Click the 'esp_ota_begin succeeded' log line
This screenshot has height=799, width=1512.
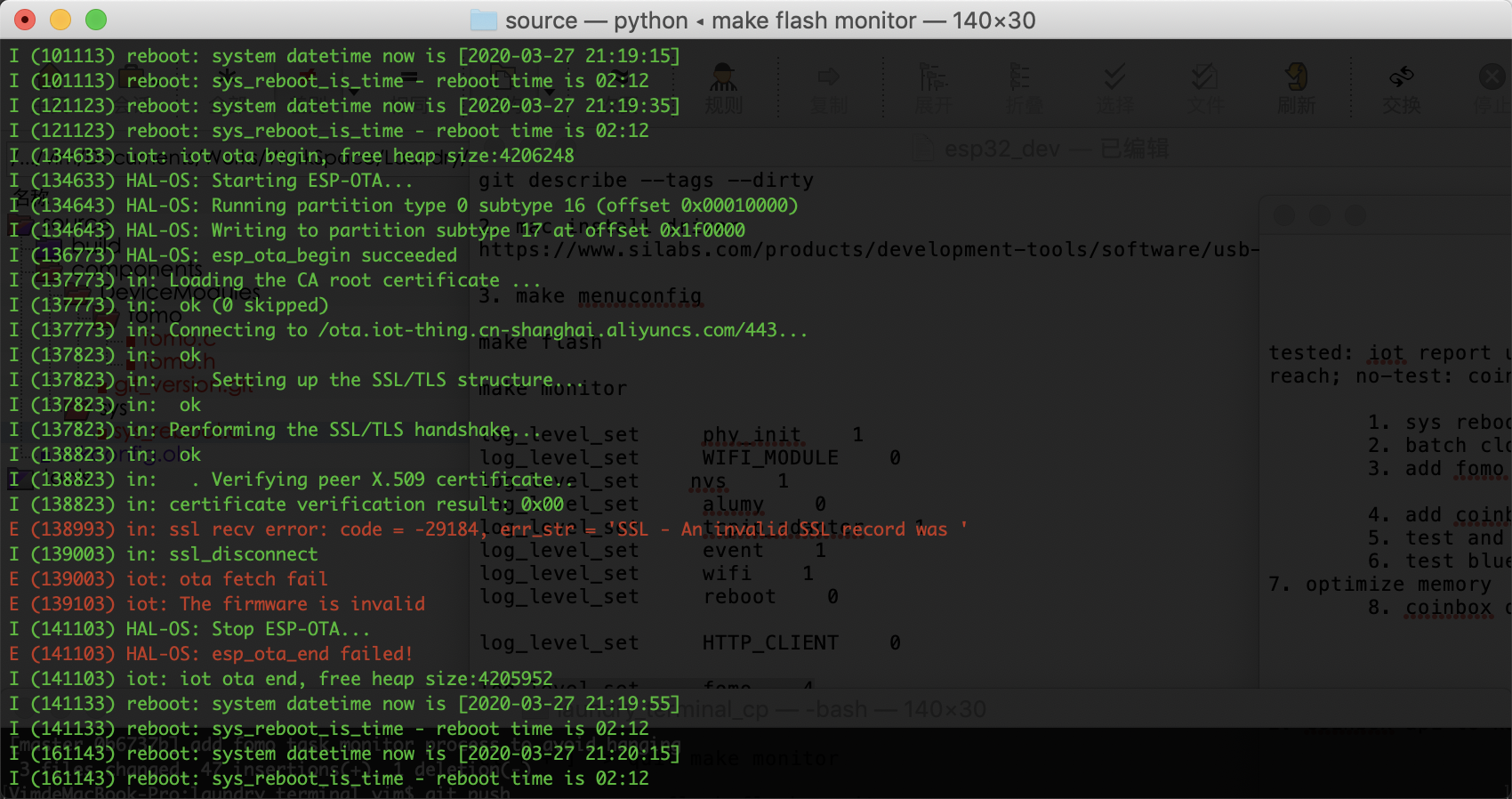click(233, 255)
